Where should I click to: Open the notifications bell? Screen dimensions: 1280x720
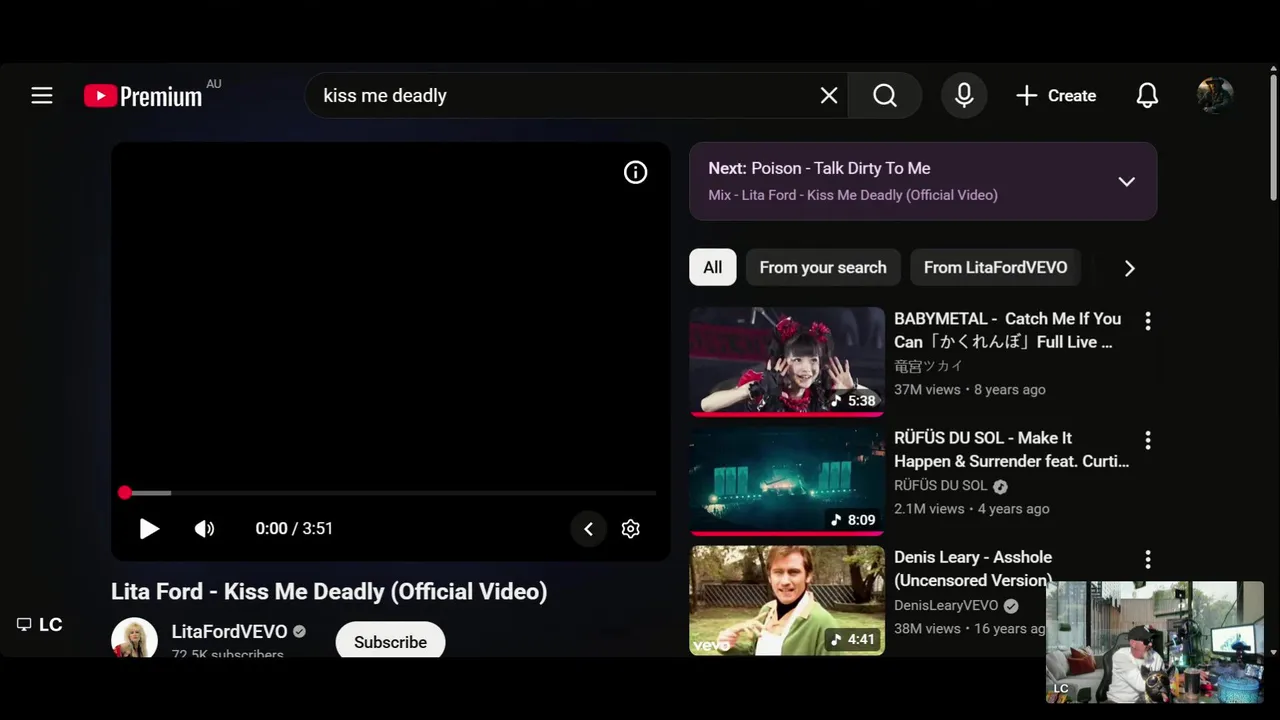coord(1148,96)
